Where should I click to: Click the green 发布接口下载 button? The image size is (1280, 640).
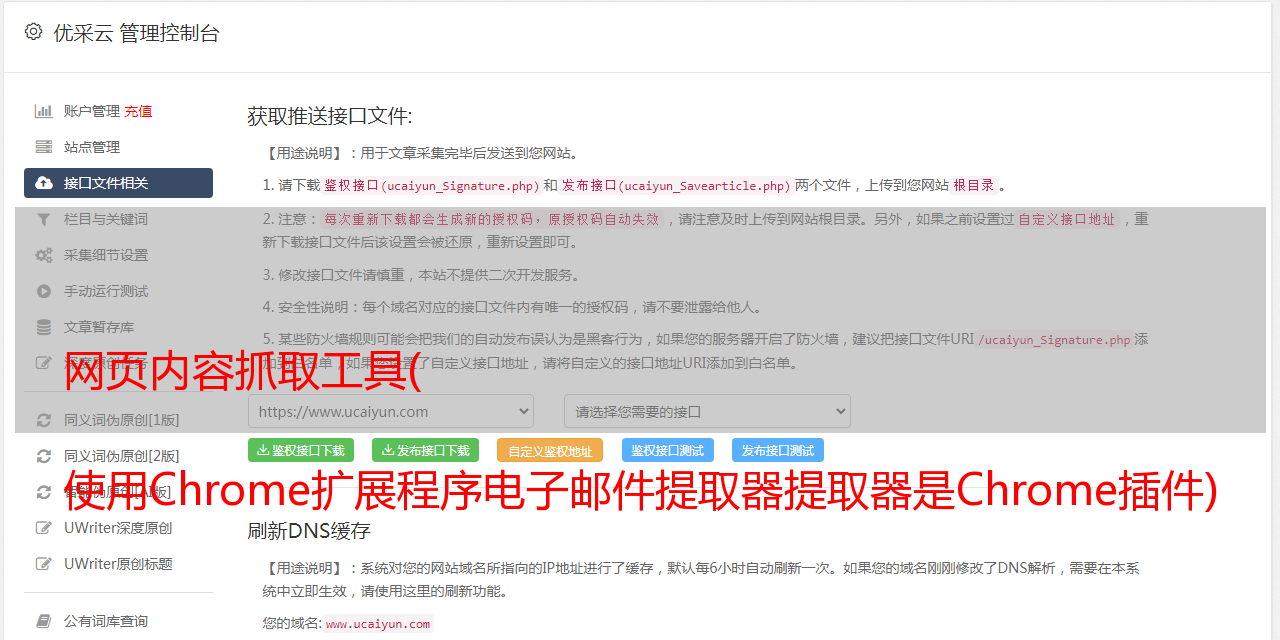[x=425, y=450]
